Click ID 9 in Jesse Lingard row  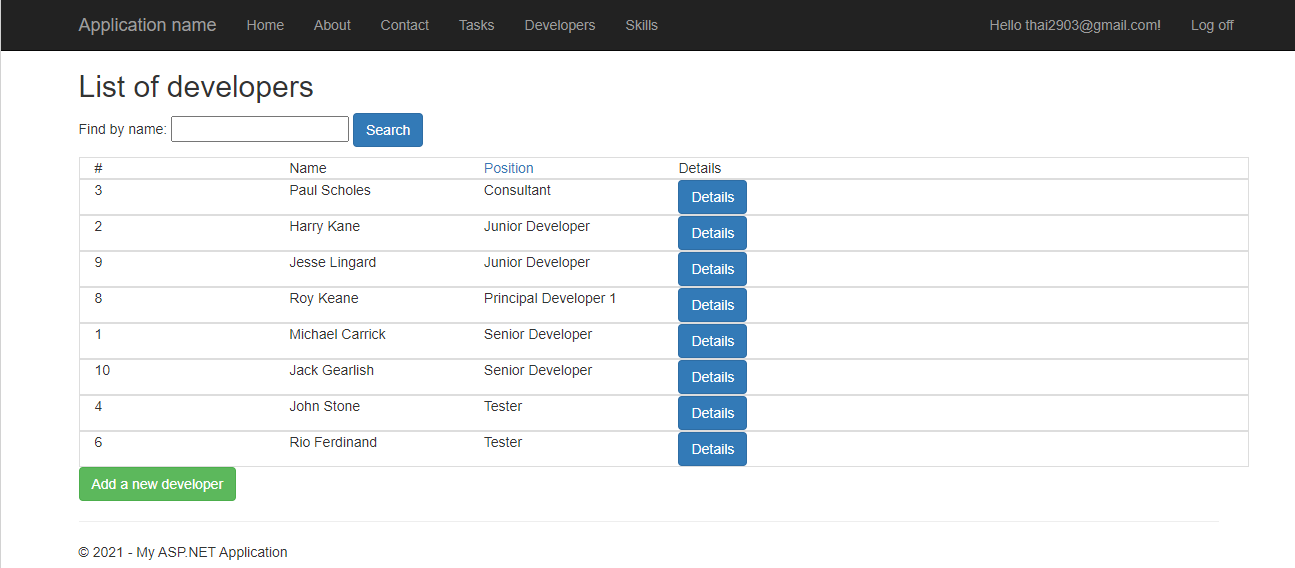(98, 262)
